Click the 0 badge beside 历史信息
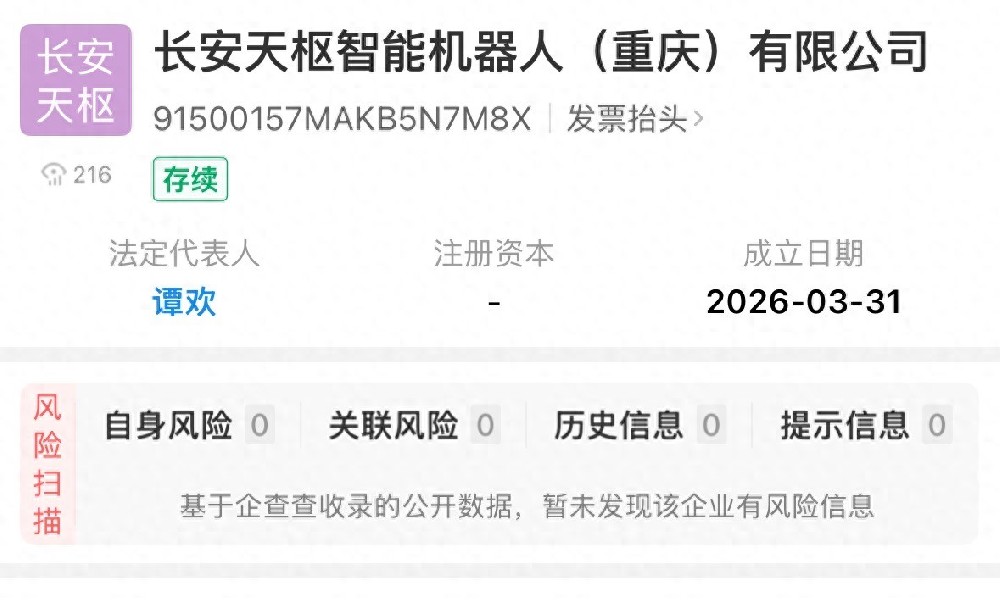This screenshot has width=1000, height=606. pos(711,425)
